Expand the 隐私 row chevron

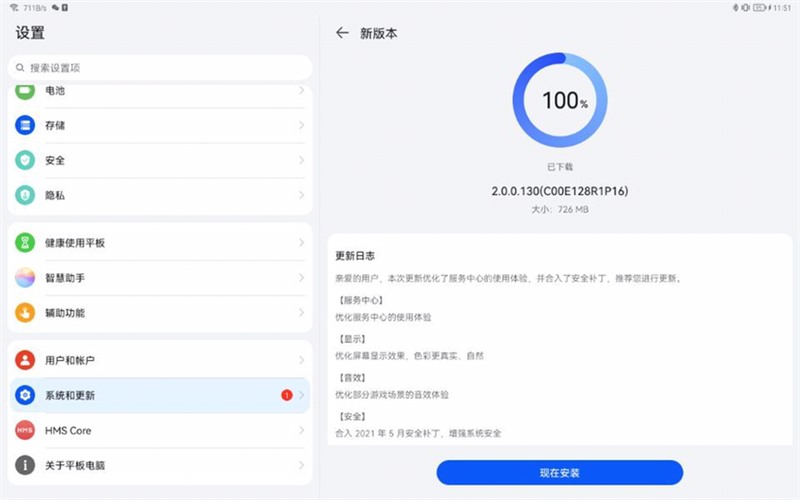point(302,195)
